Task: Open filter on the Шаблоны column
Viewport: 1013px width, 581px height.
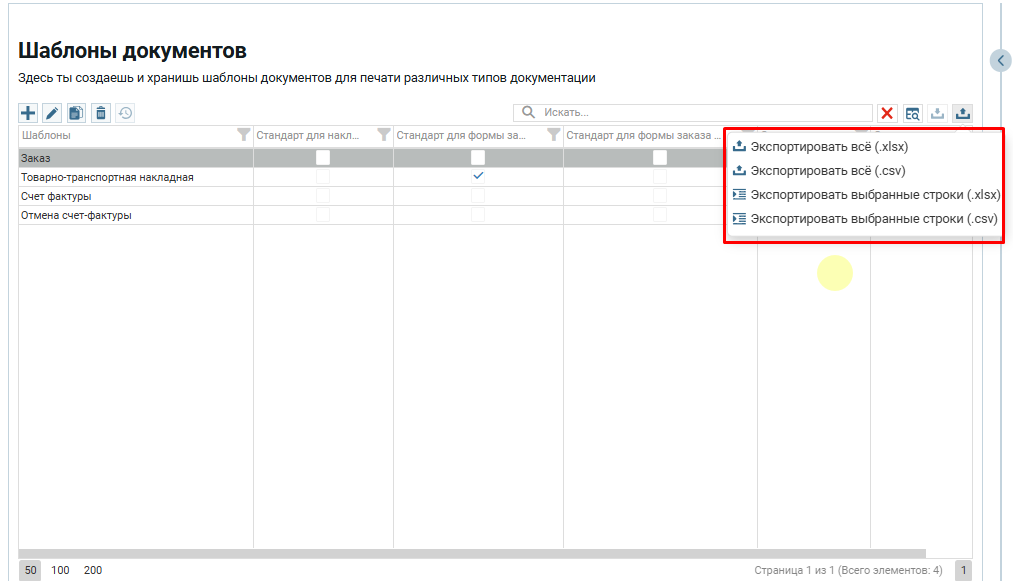Action: point(243,135)
